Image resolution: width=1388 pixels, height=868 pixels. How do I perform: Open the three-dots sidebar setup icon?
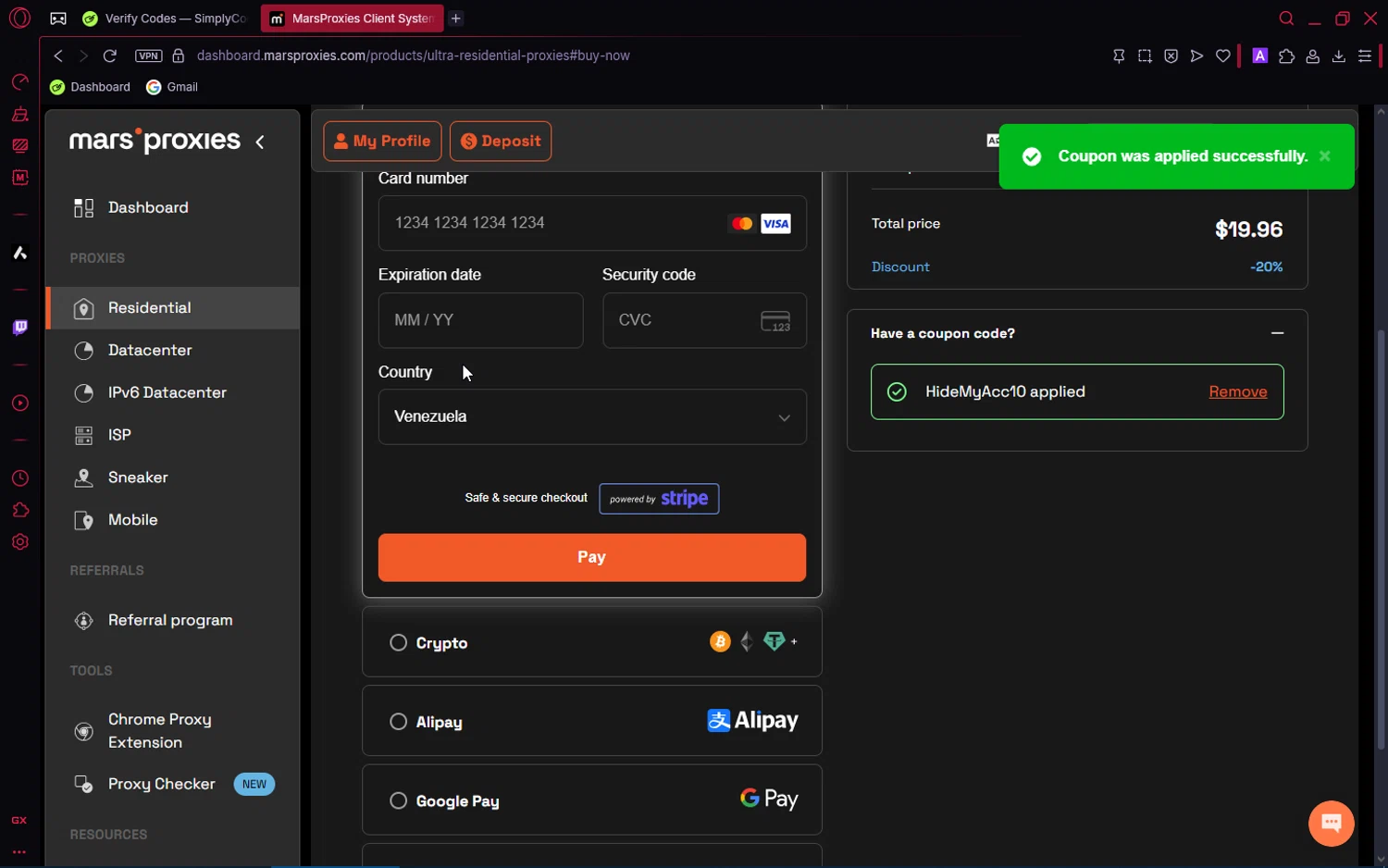click(19, 851)
